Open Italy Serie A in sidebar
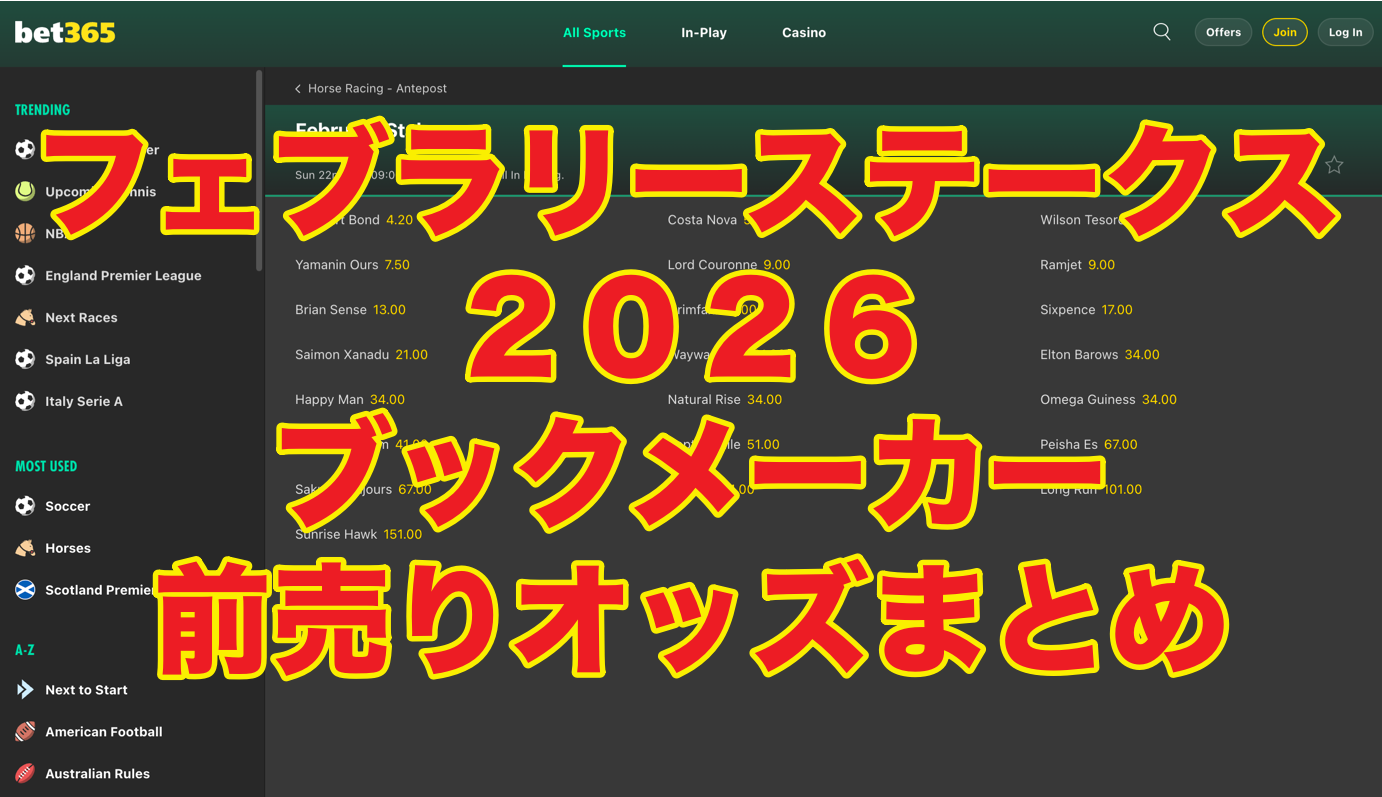This screenshot has height=797, width=1382. click(84, 402)
